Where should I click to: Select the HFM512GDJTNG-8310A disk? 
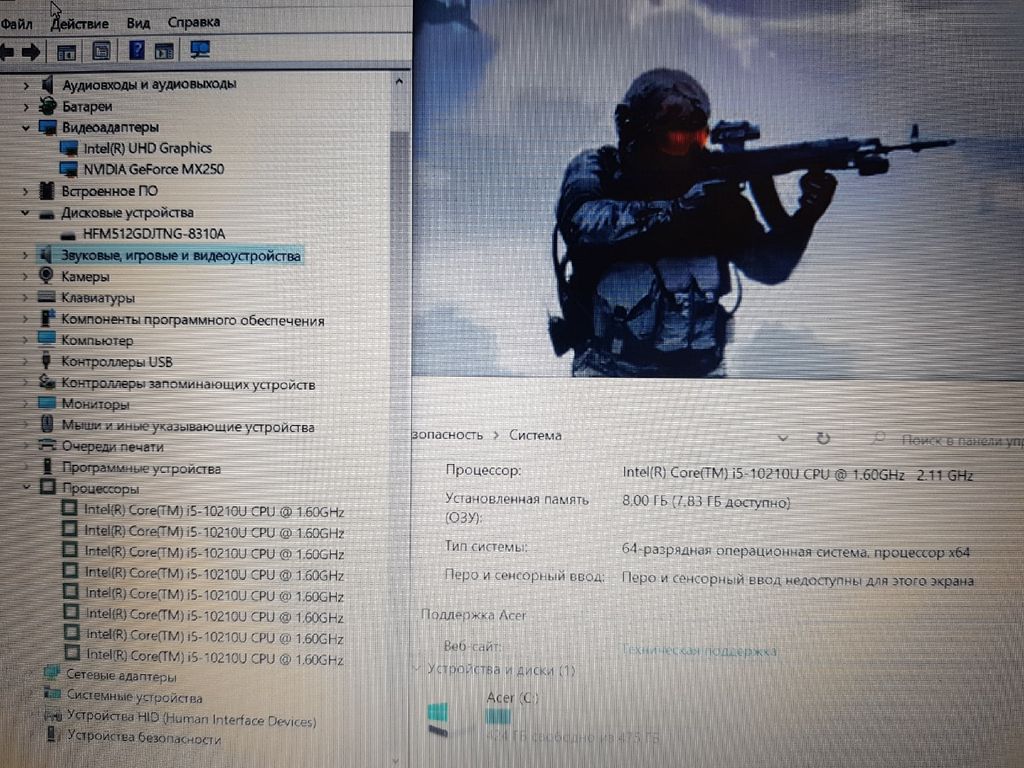153,234
